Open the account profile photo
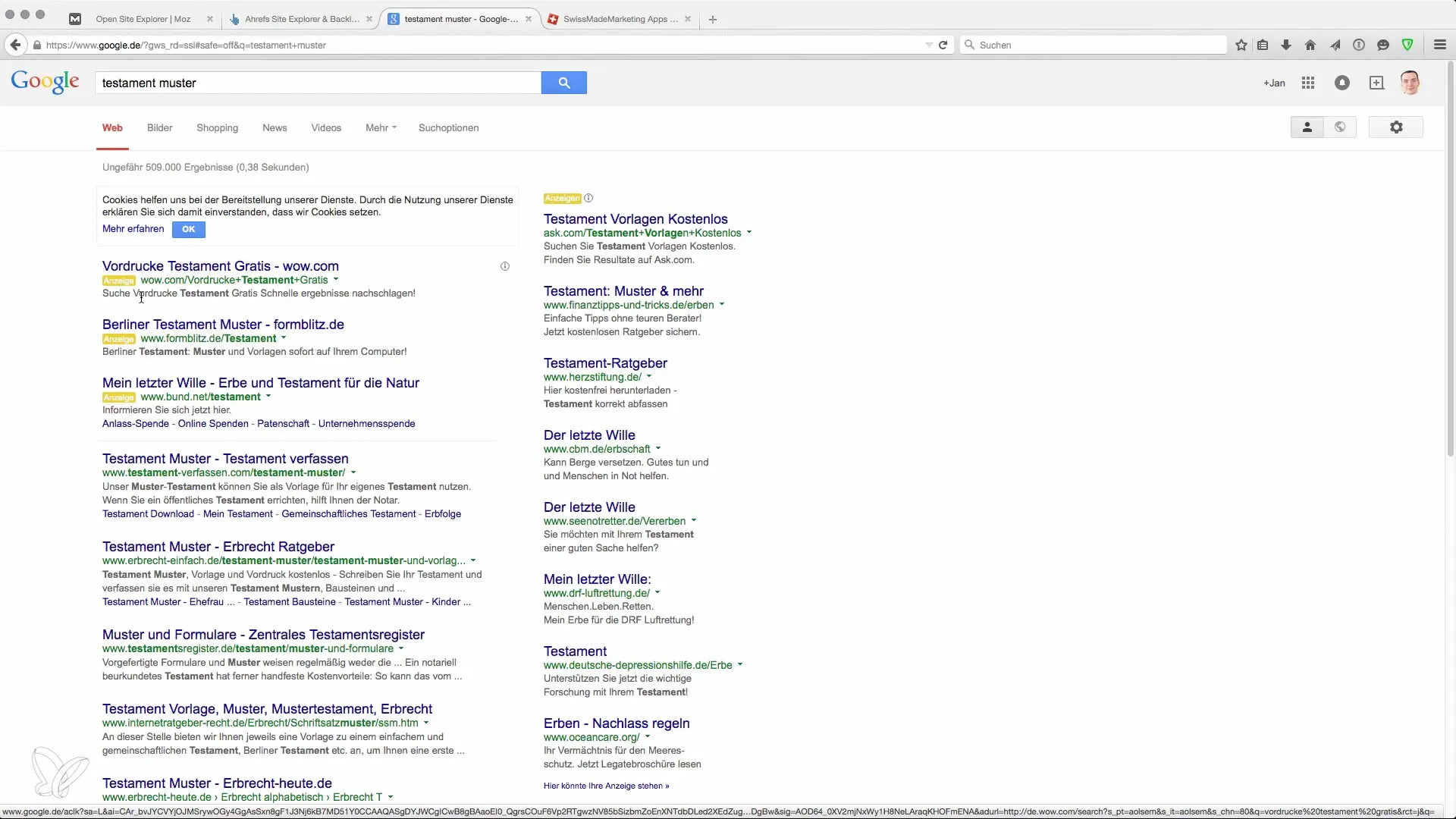 1410,83
